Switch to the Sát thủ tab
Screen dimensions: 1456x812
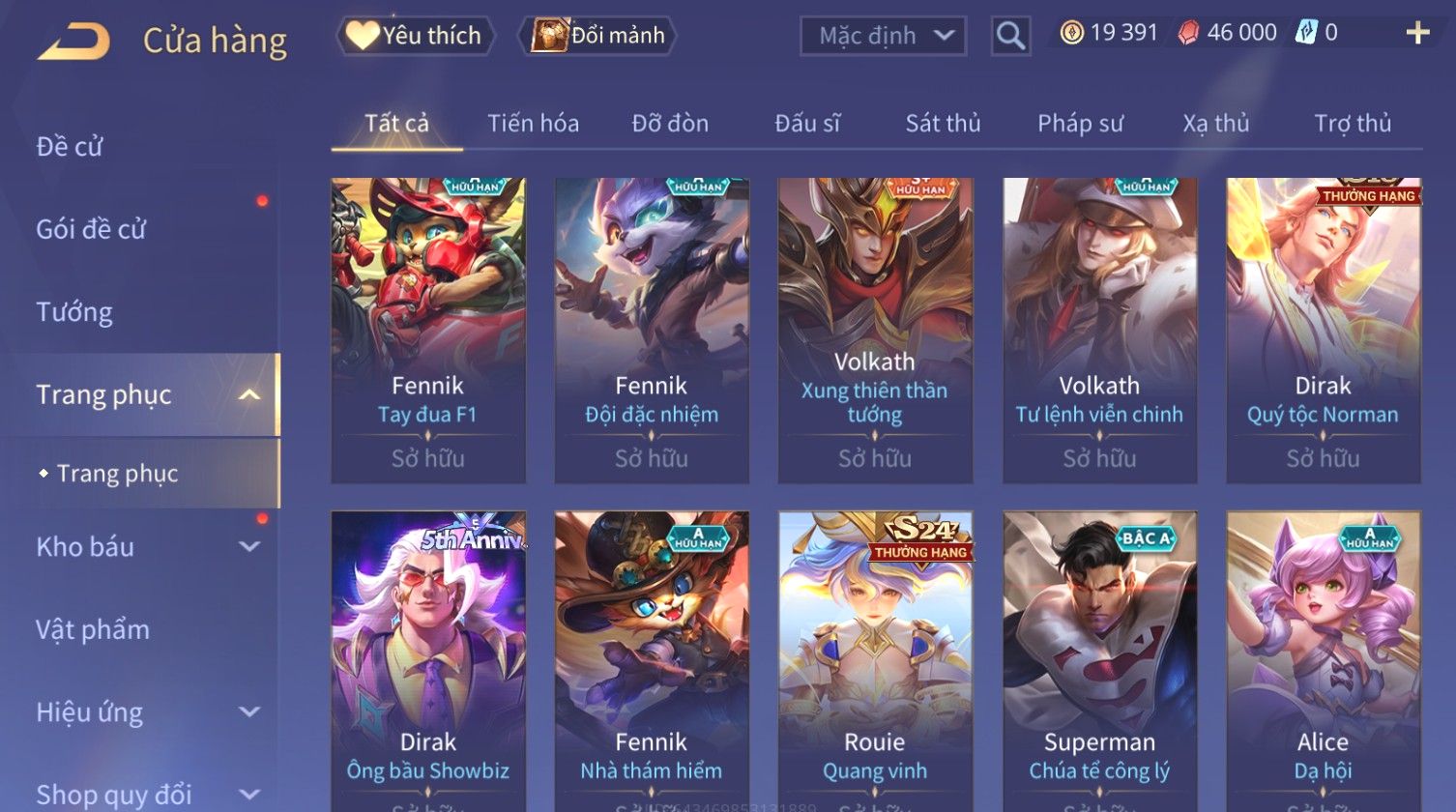click(943, 123)
